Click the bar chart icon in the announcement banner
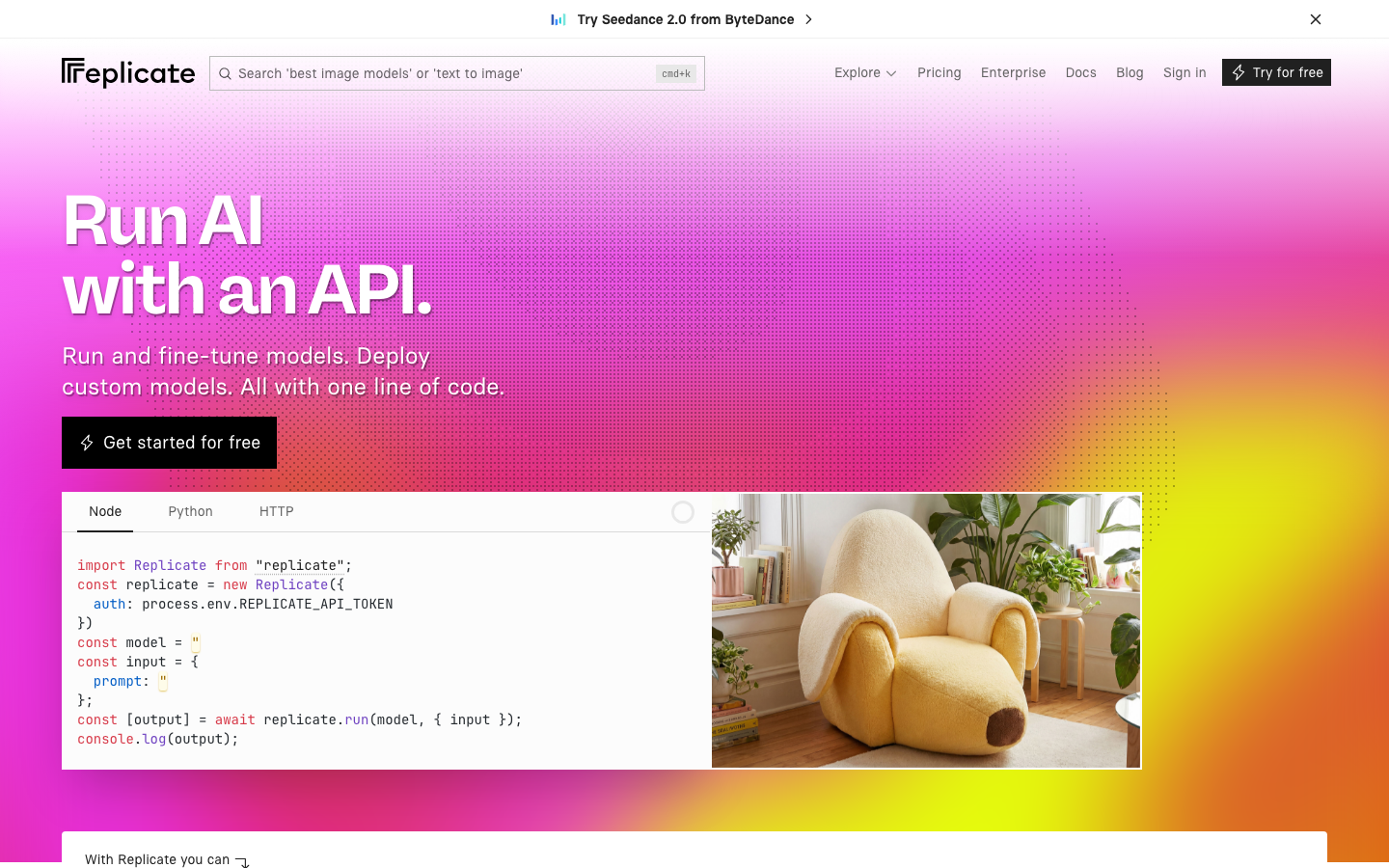 tap(558, 18)
